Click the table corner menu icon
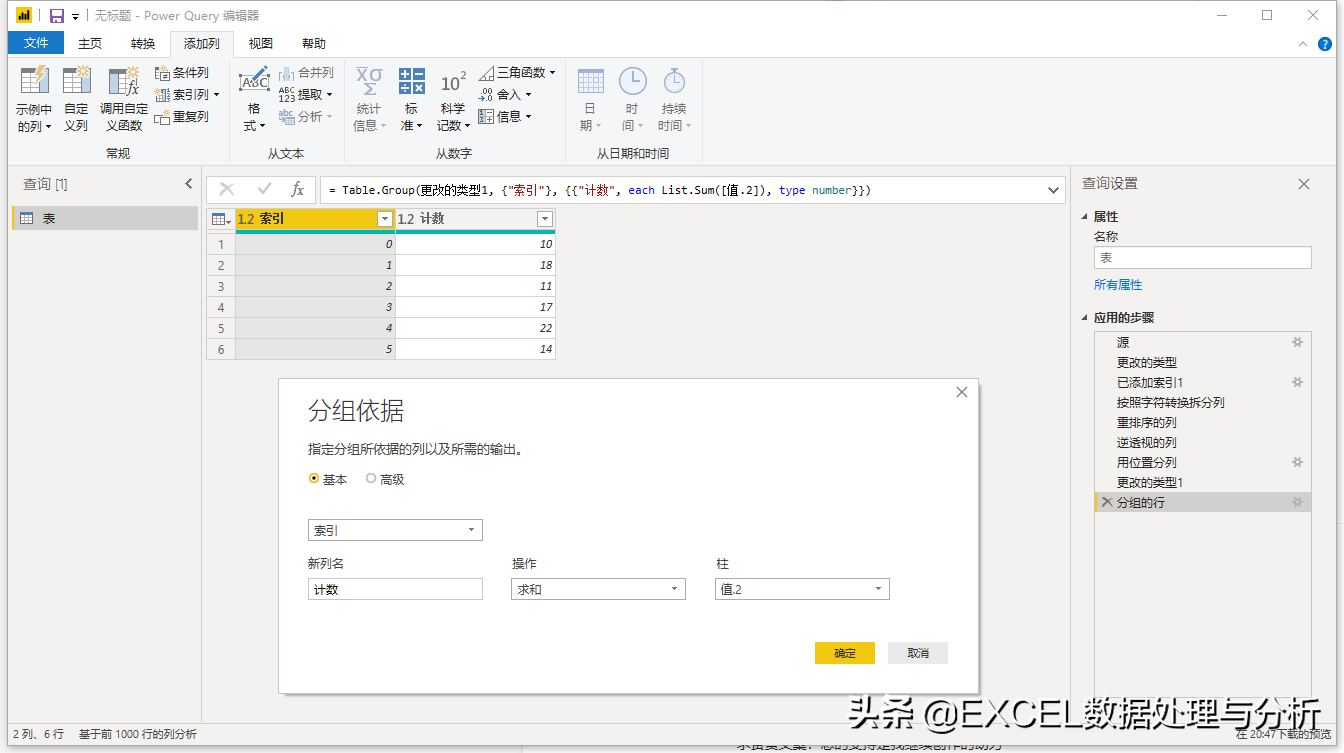Viewport: 1344px width, 753px height. pos(221,219)
